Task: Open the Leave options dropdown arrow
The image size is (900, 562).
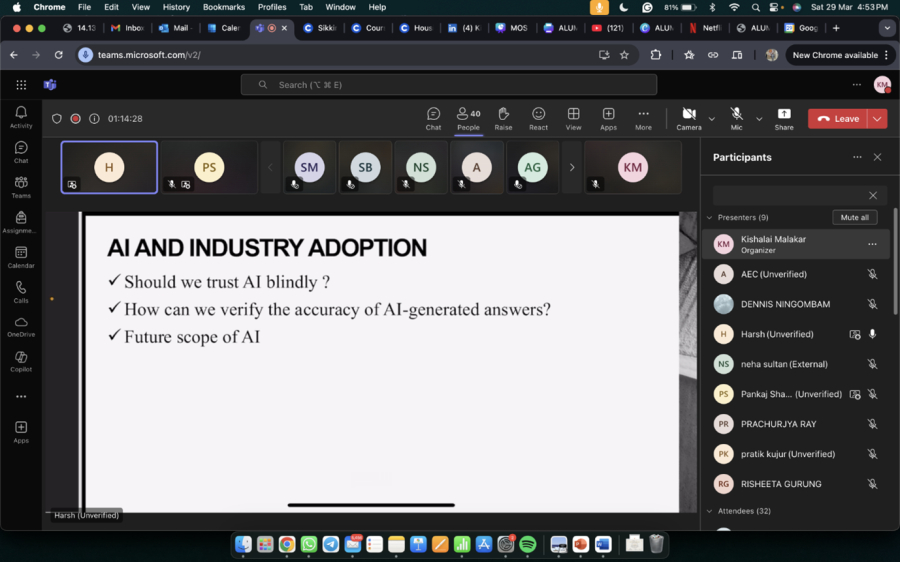Action: tap(877, 119)
